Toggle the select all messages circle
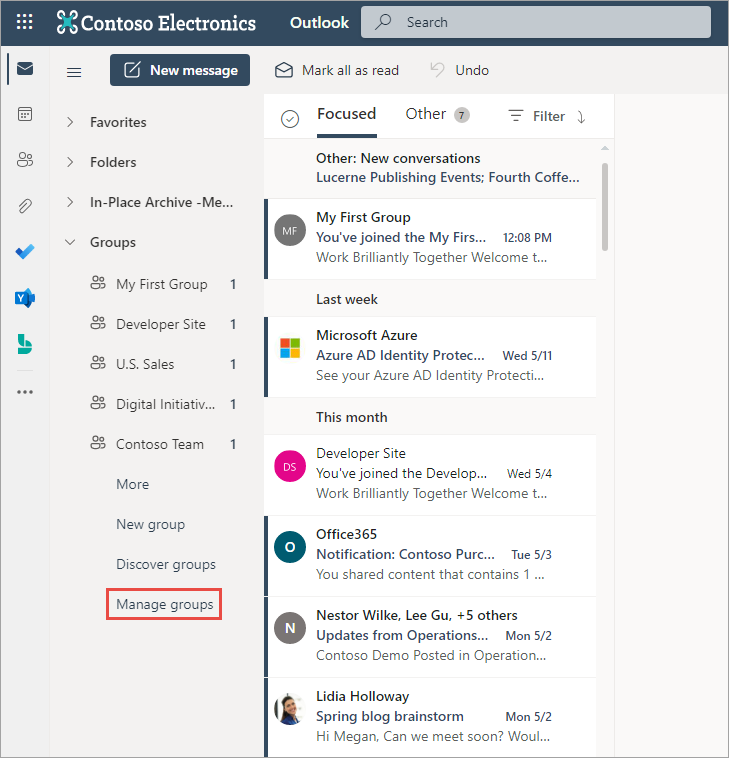The height and width of the screenshot is (758, 729). coord(290,118)
